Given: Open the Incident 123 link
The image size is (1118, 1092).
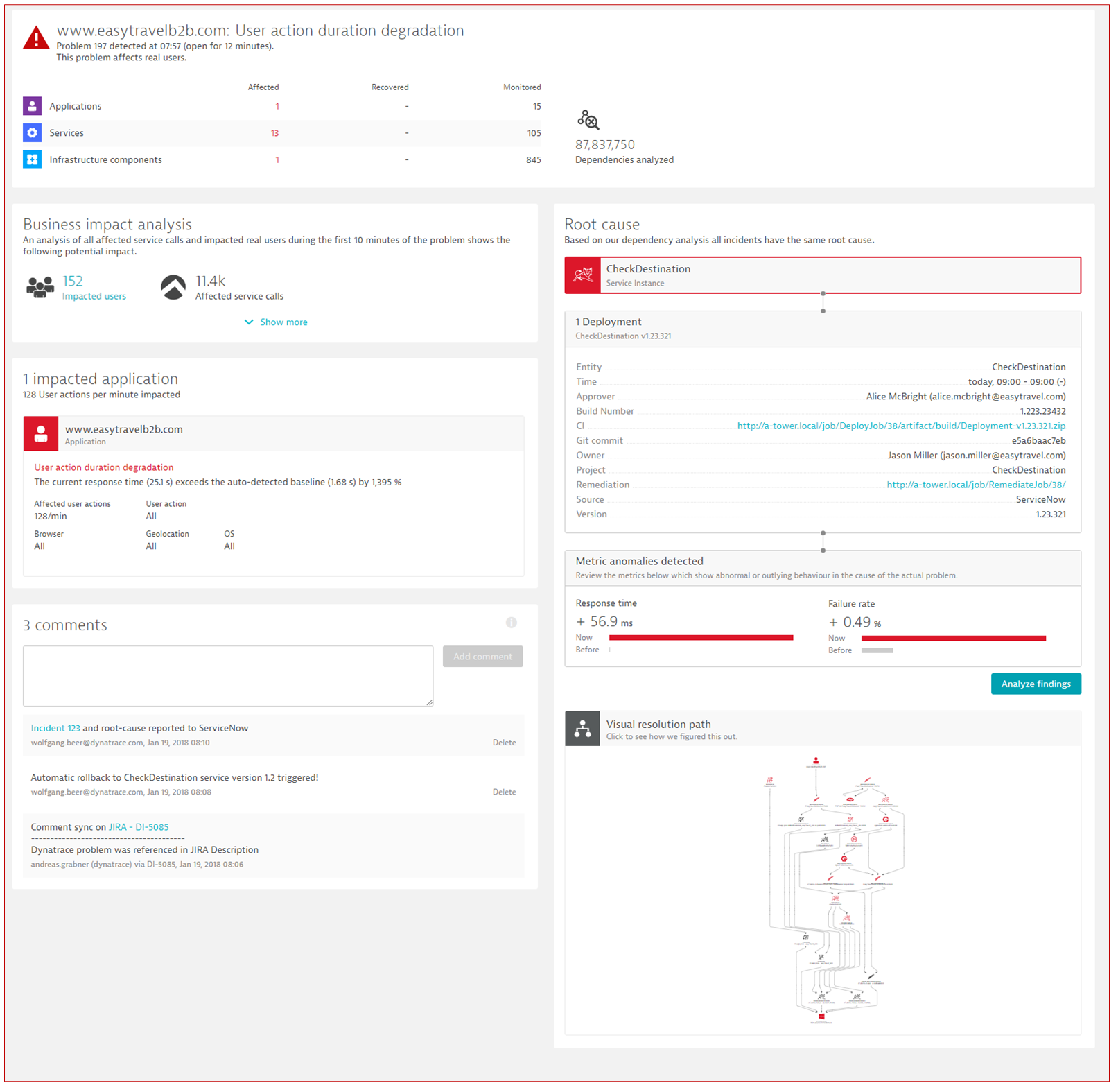Looking at the screenshot, I should point(55,727).
